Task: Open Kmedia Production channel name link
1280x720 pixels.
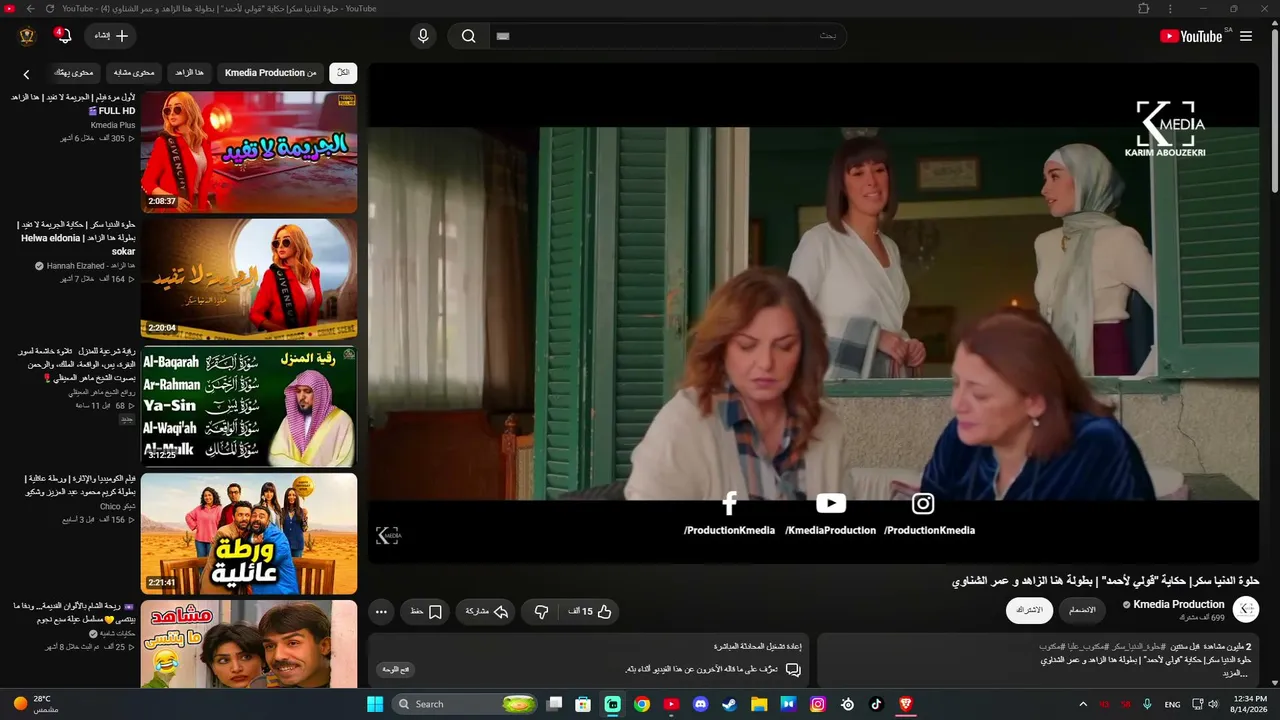Action: pyautogui.click(x=1178, y=604)
